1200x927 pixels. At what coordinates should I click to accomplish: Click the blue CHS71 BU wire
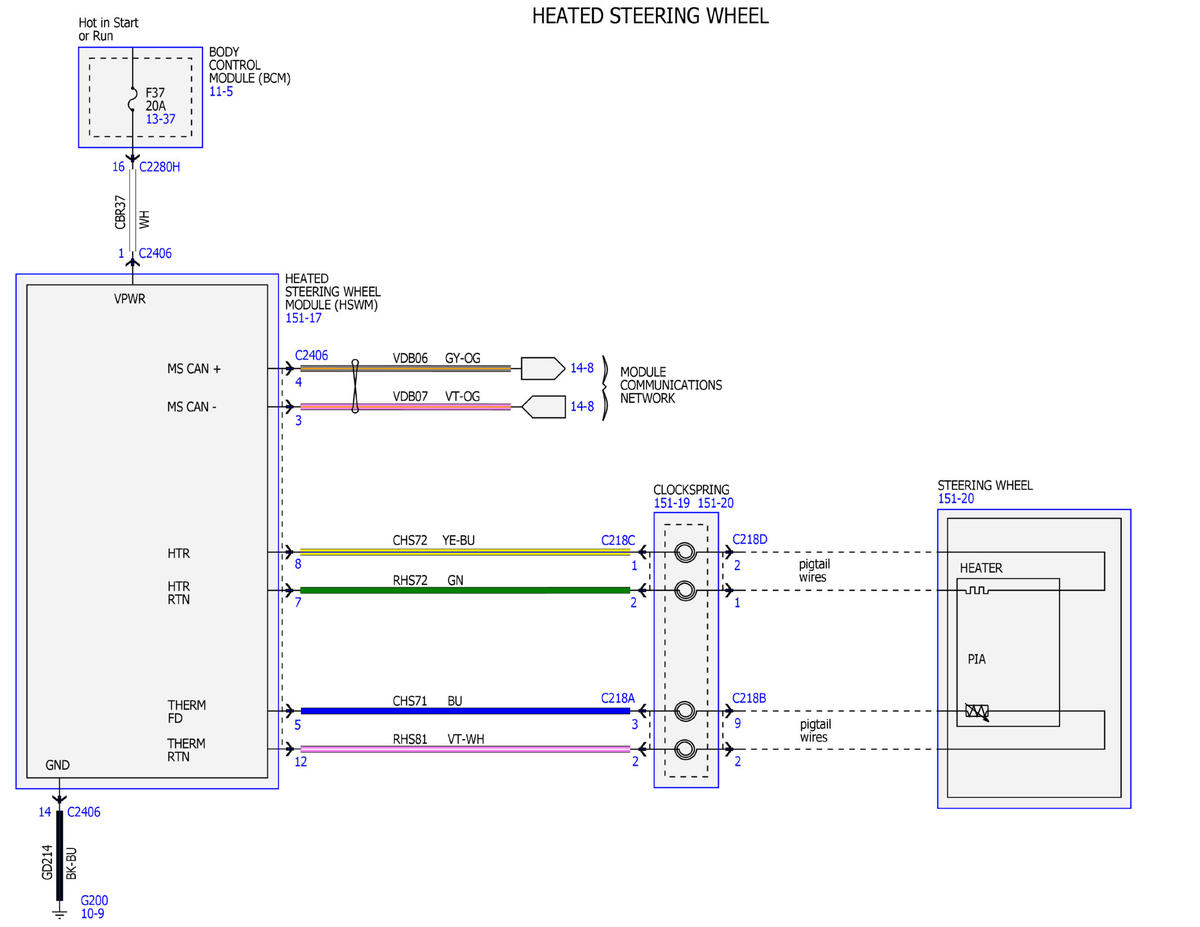pos(465,711)
